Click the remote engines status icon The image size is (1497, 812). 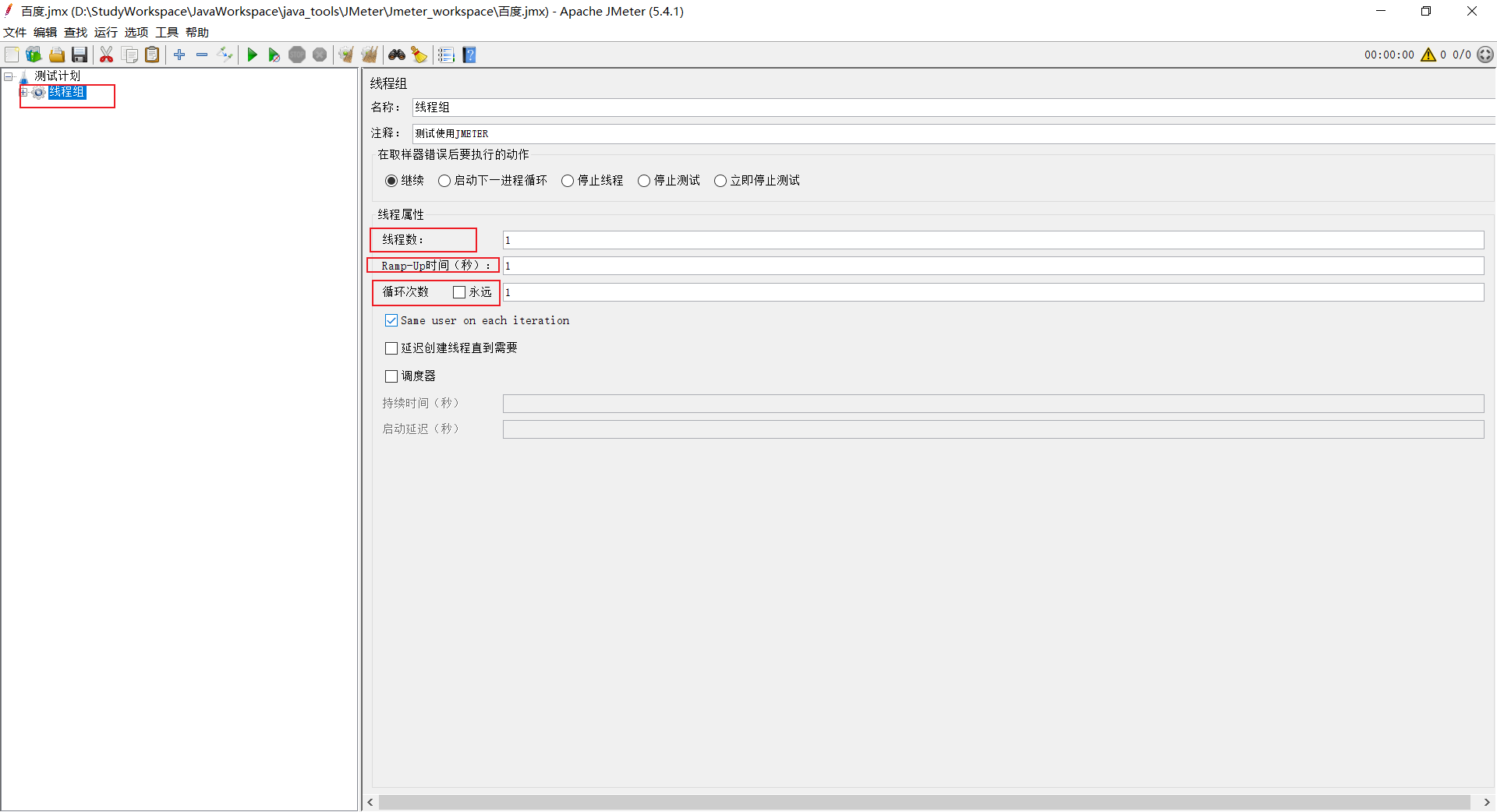[x=1485, y=55]
